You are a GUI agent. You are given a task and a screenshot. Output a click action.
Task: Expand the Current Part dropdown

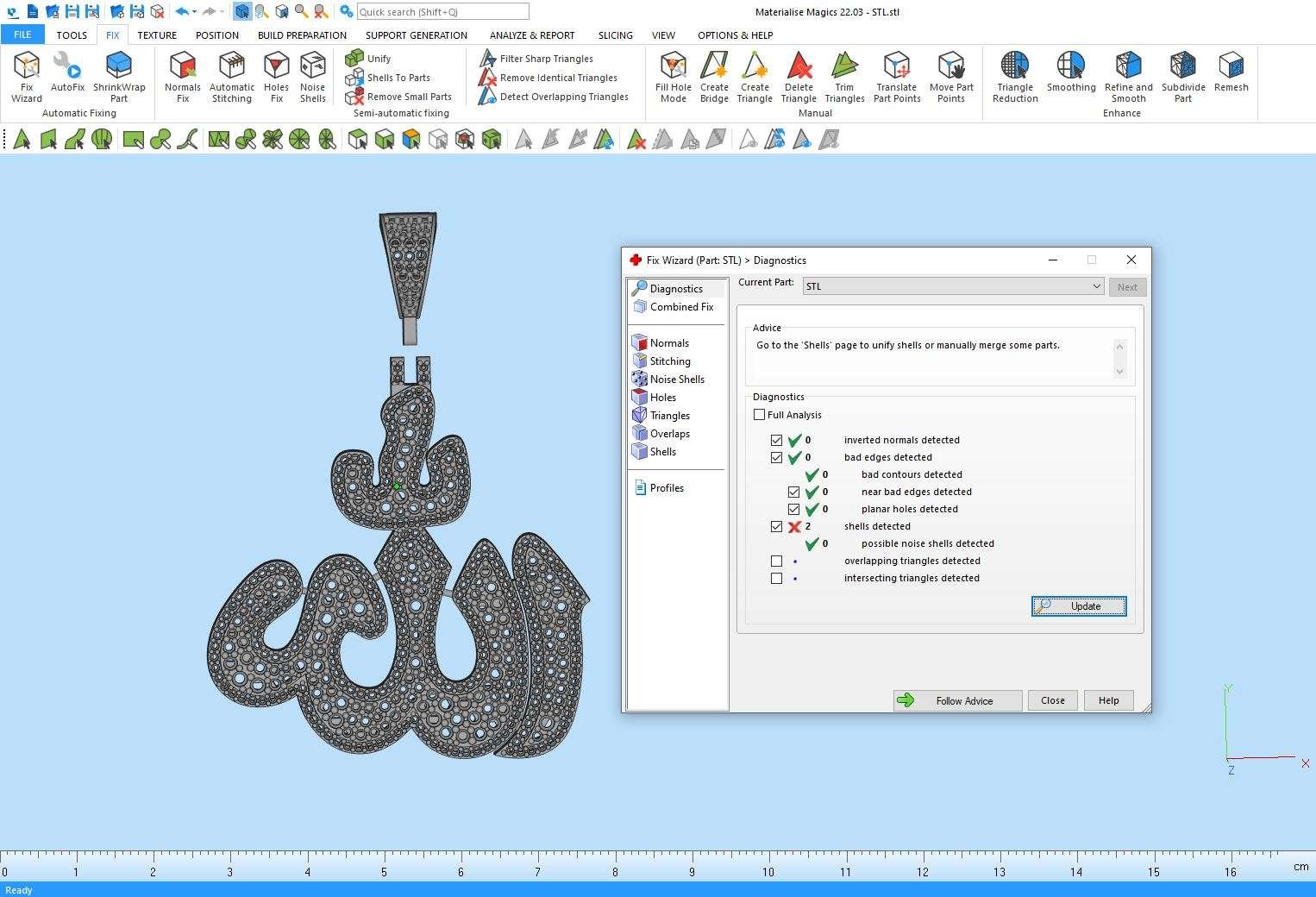point(1096,286)
